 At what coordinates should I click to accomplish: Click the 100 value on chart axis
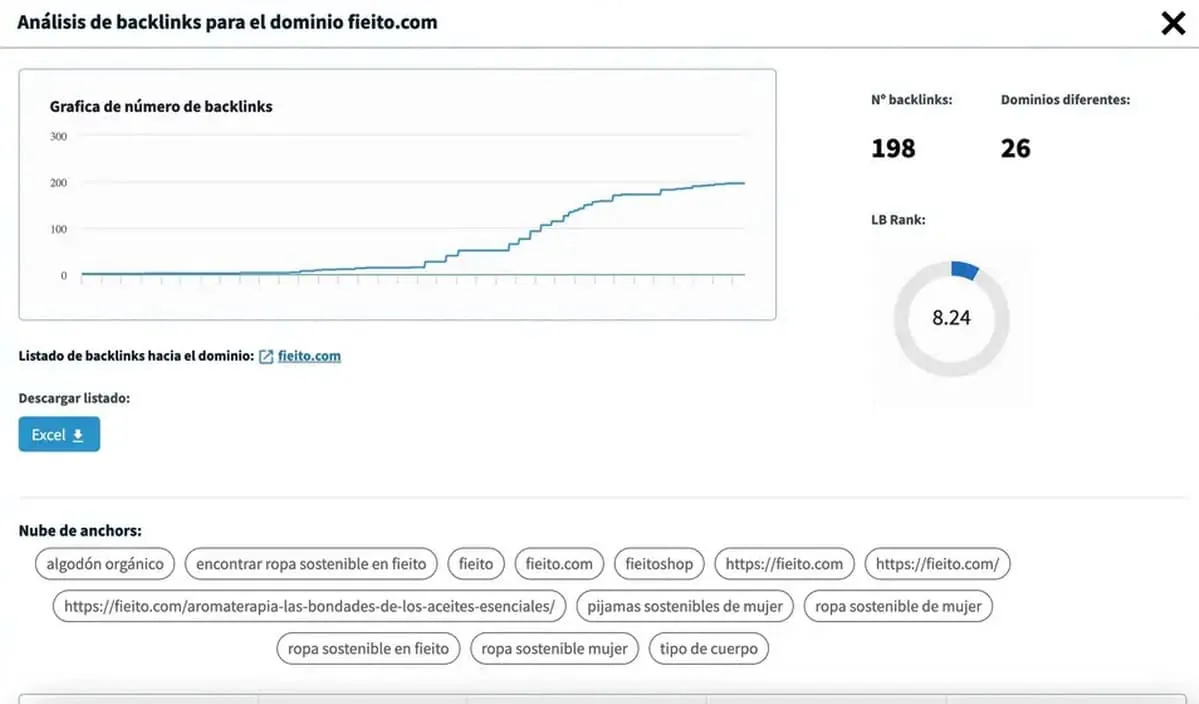click(59, 229)
